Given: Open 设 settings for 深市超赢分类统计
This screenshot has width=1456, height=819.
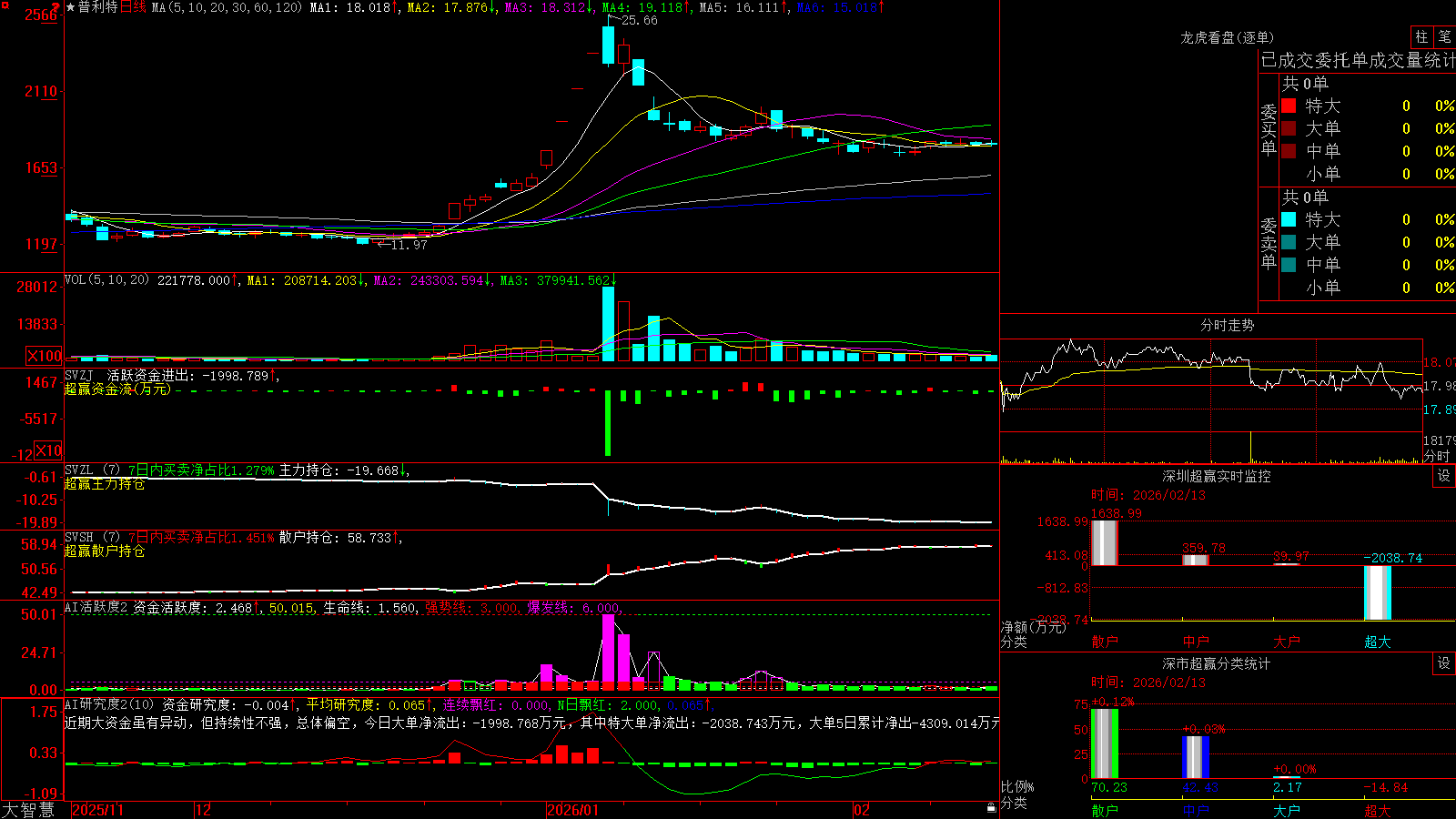Looking at the screenshot, I should (1444, 663).
